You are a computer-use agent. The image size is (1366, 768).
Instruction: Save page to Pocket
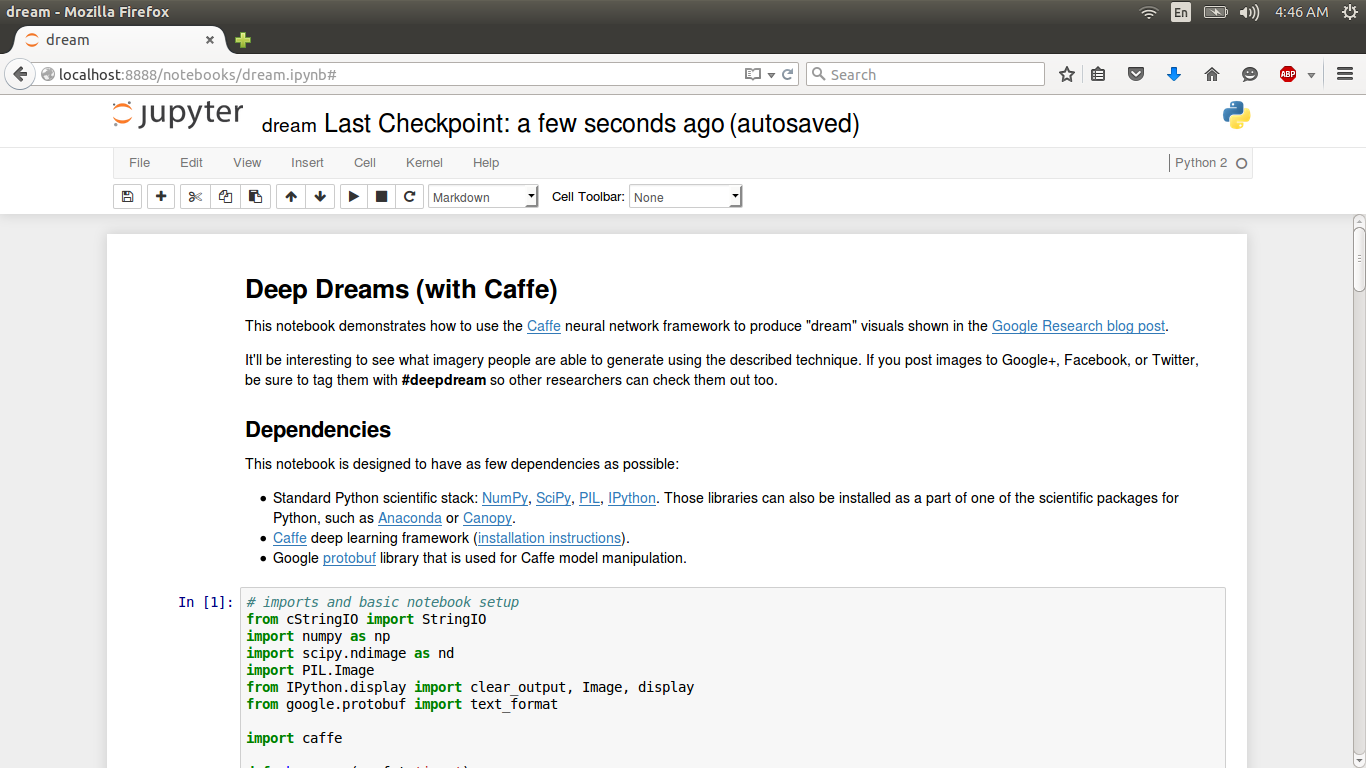[1136, 74]
